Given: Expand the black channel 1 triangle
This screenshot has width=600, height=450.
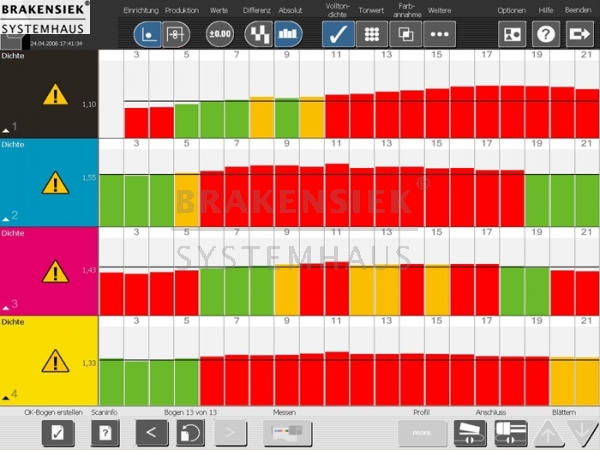Looking at the screenshot, I should click(x=6, y=131).
